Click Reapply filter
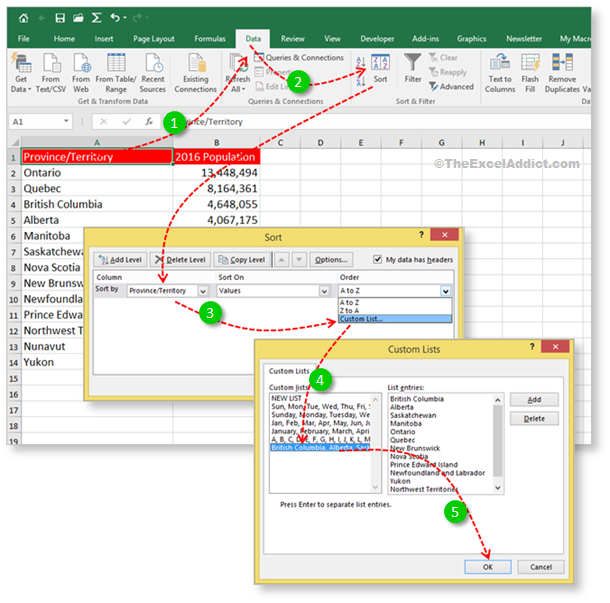 [448, 72]
